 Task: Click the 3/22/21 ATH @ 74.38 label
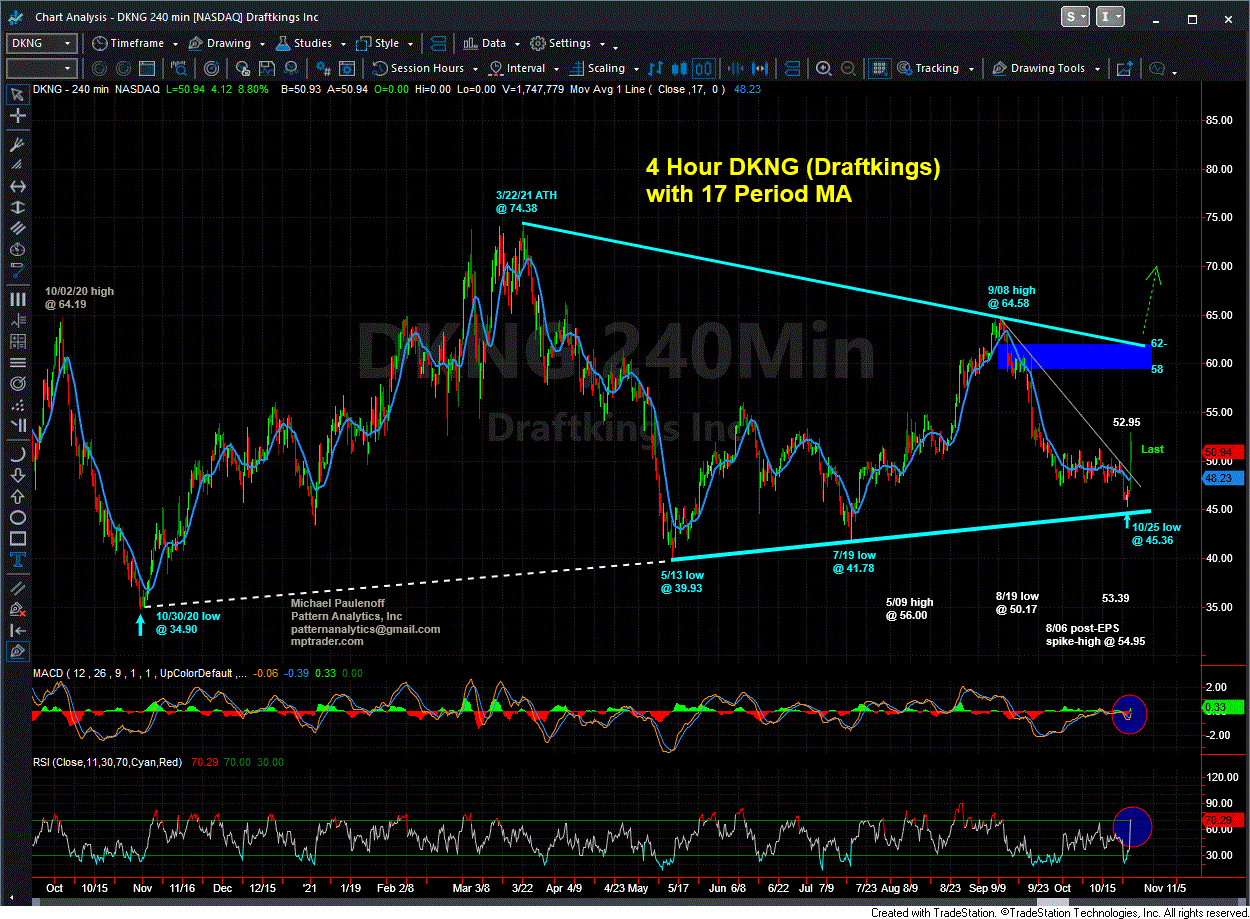point(528,201)
